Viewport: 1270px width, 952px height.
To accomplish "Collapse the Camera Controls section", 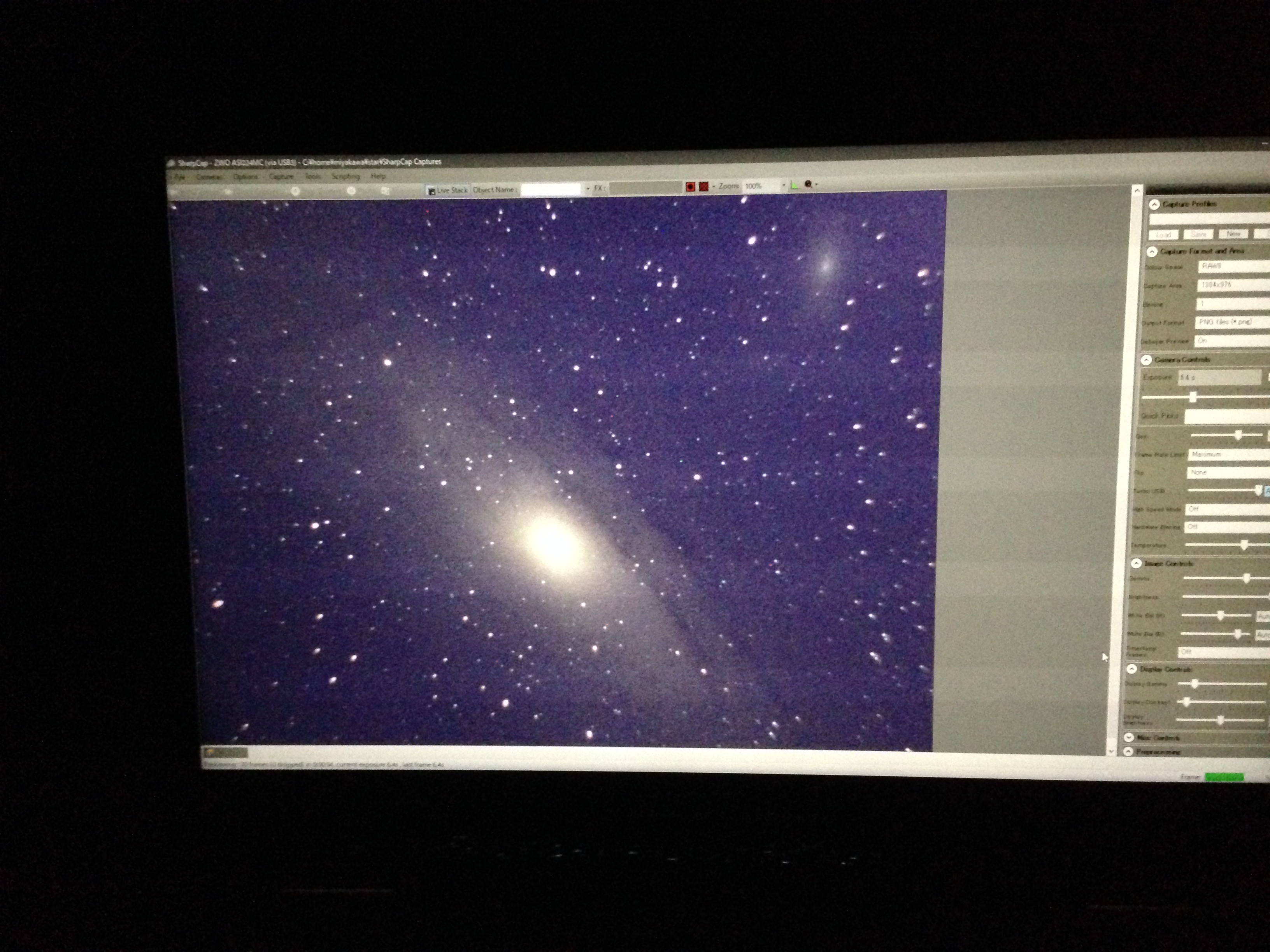I will tap(1147, 360).
